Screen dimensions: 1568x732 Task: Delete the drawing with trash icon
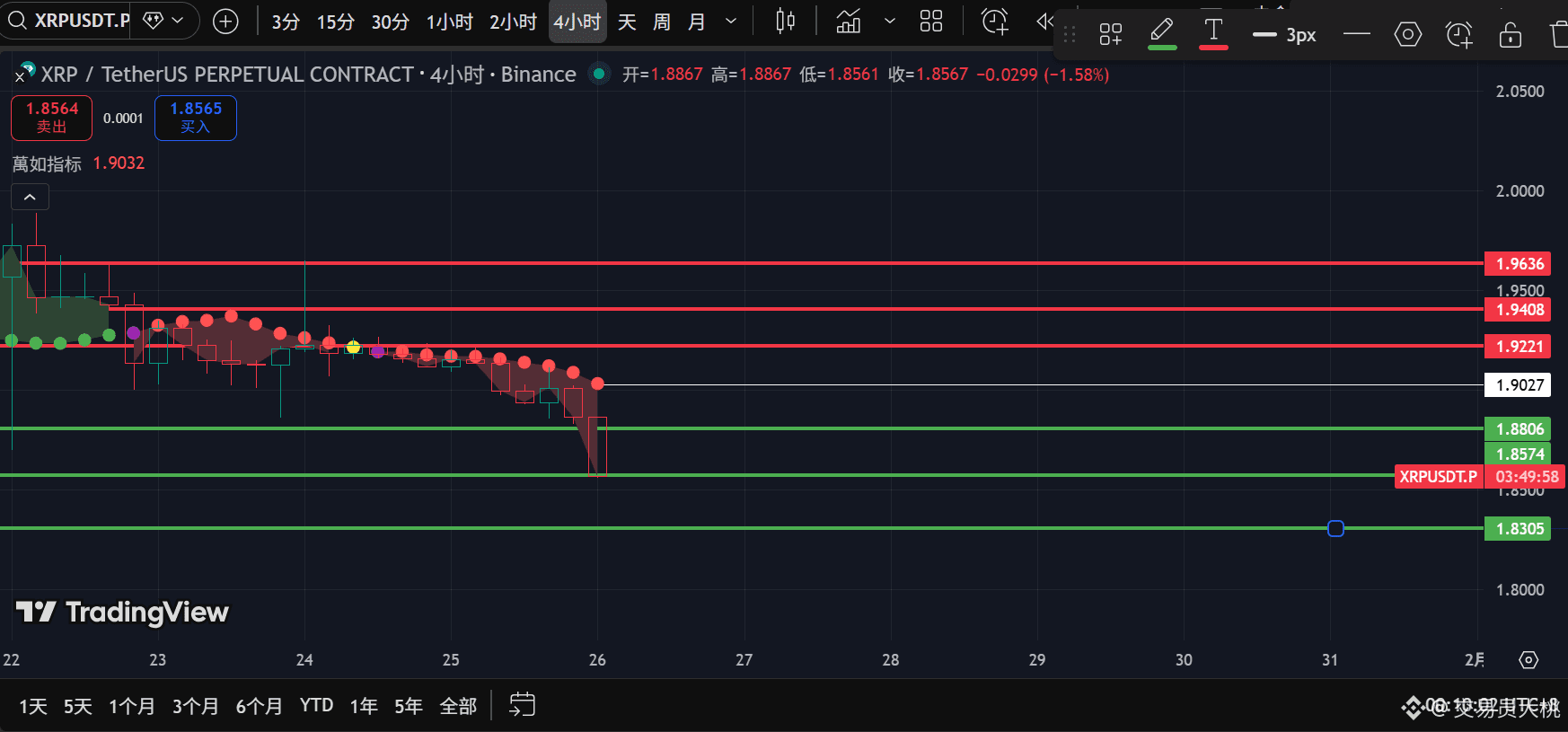coord(1558,35)
